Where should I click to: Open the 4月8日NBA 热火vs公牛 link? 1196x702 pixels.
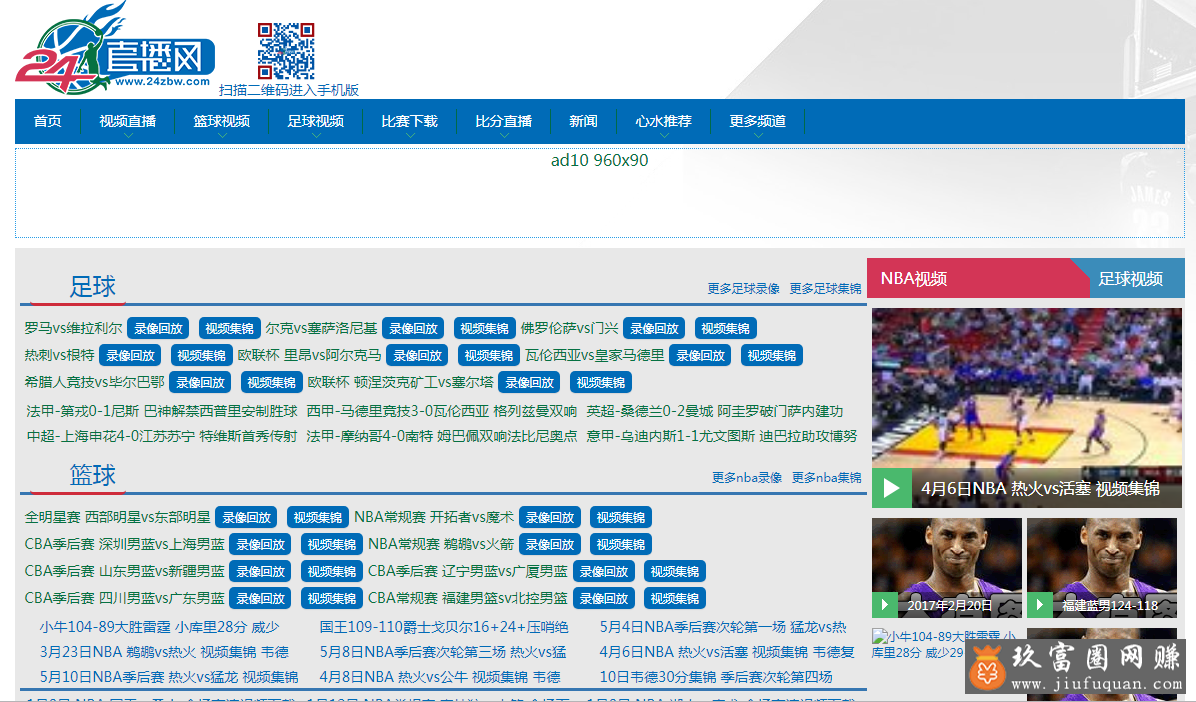tap(440, 677)
